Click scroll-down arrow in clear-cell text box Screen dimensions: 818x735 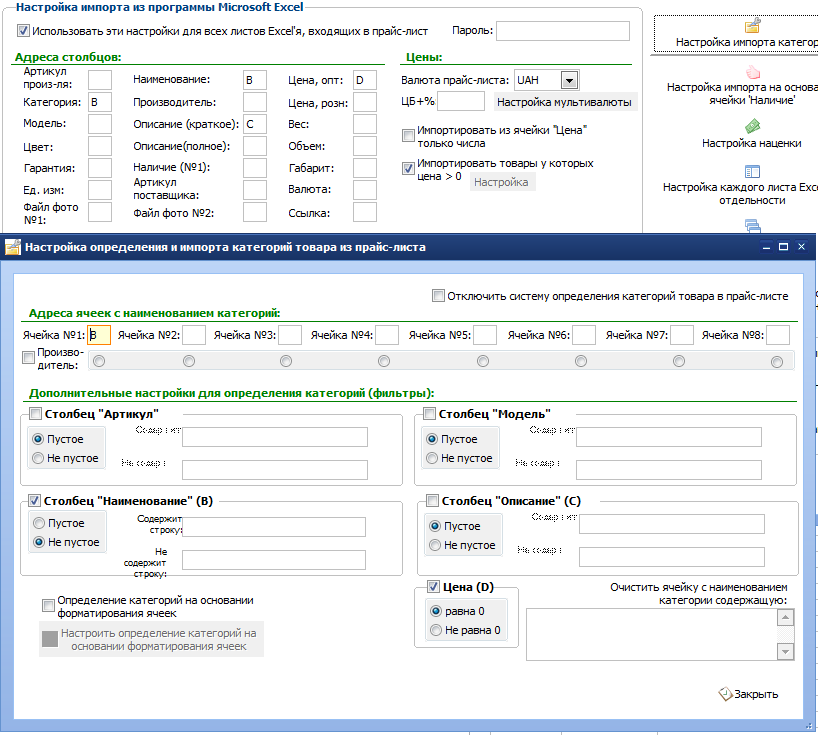click(786, 652)
